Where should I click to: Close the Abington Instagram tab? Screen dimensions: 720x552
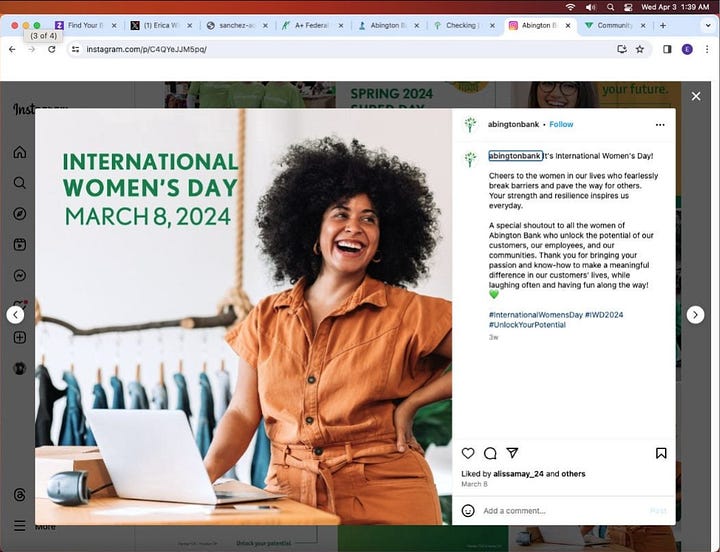click(568, 26)
